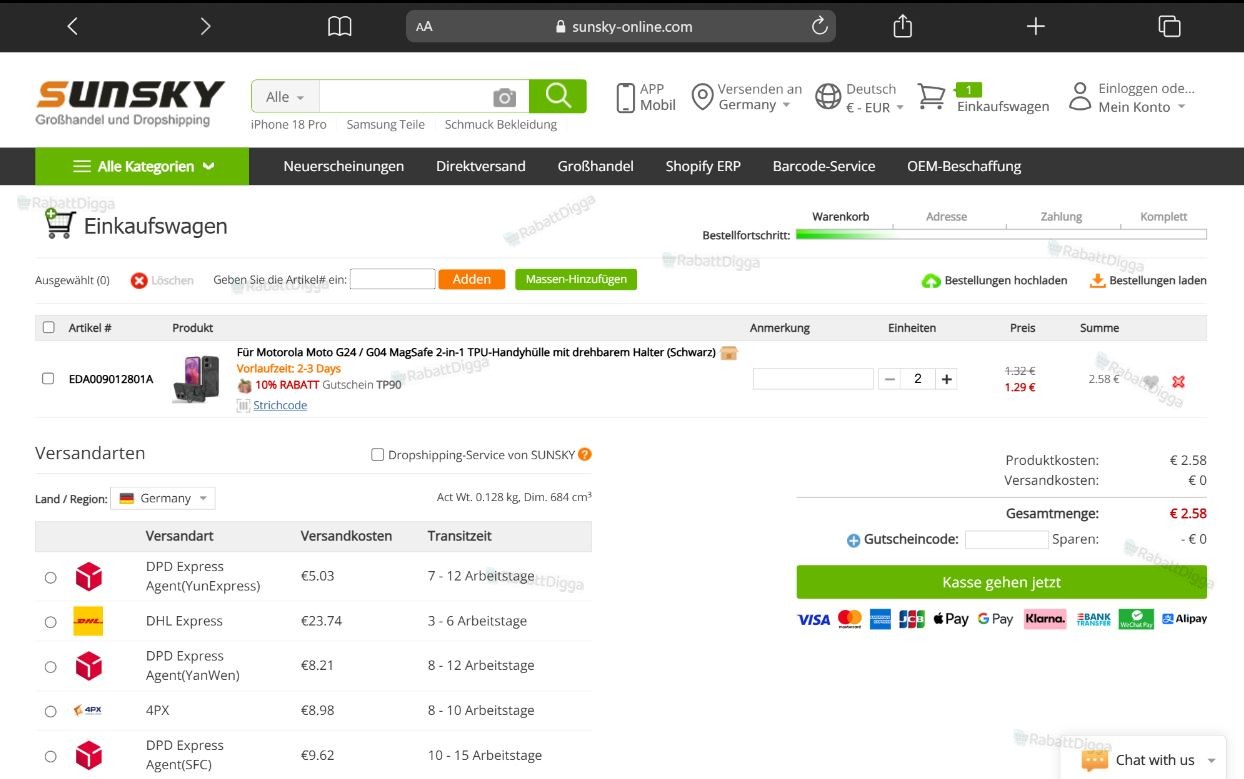Viewport: 1244px width, 779px height.
Task: Increase quantity with the plus button
Action: pyautogui.click(x=947, y=379)
